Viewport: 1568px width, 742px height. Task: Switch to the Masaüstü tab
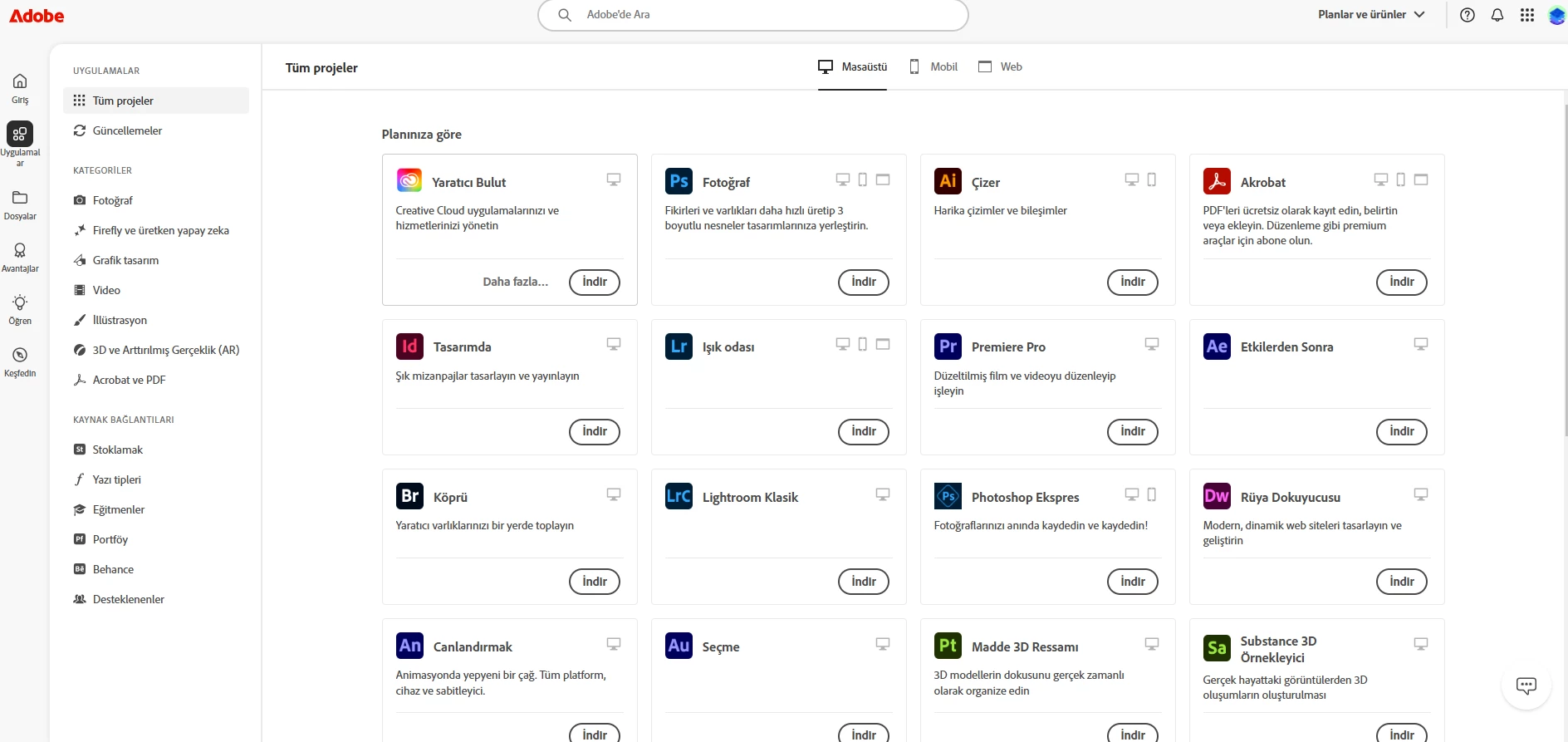(852, 66)
